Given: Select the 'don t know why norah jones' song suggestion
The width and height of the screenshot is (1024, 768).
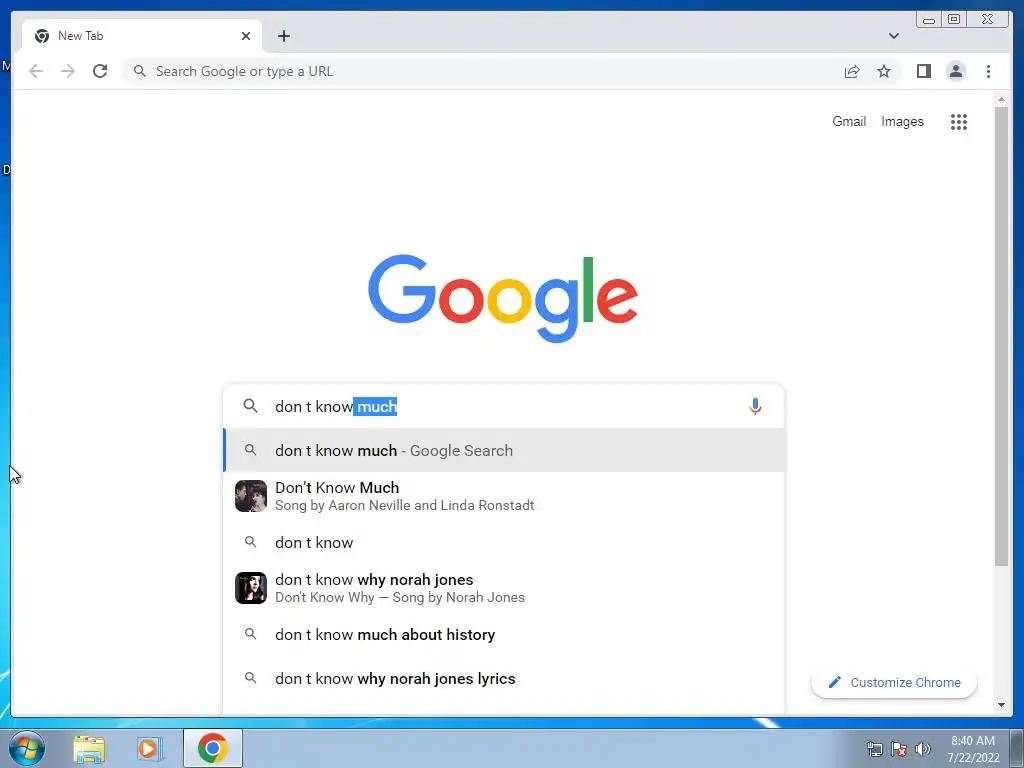Looking at the screenshot, I should coord(504,588).
